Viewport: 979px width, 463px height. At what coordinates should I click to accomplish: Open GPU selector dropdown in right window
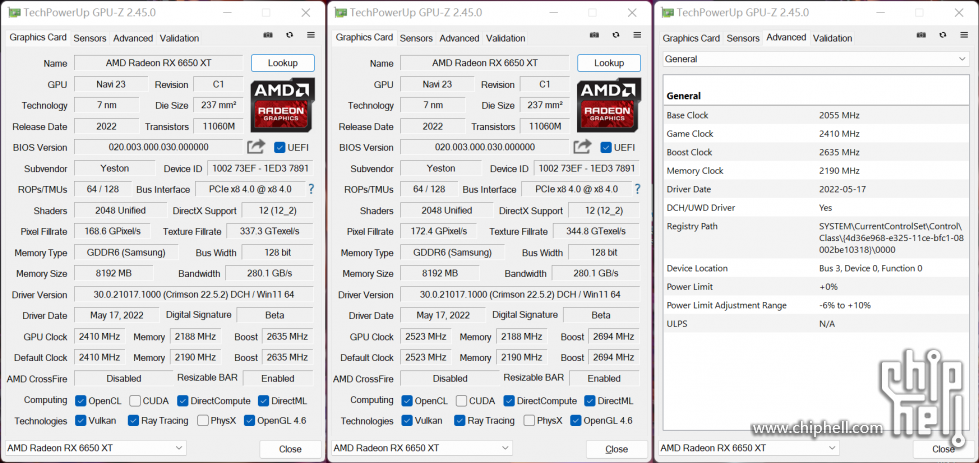coord(749,447)
